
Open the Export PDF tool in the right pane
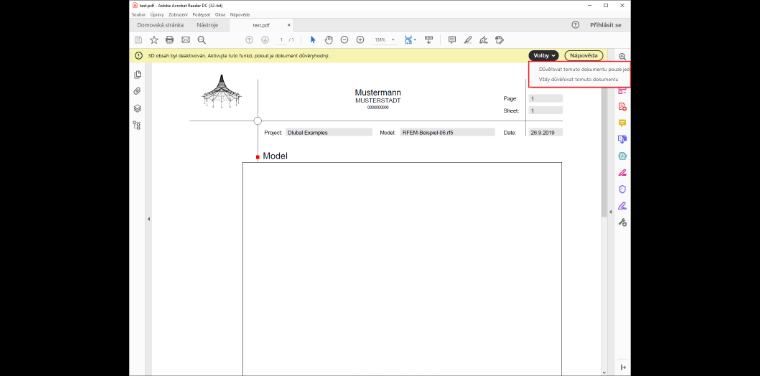click(622, 140)
